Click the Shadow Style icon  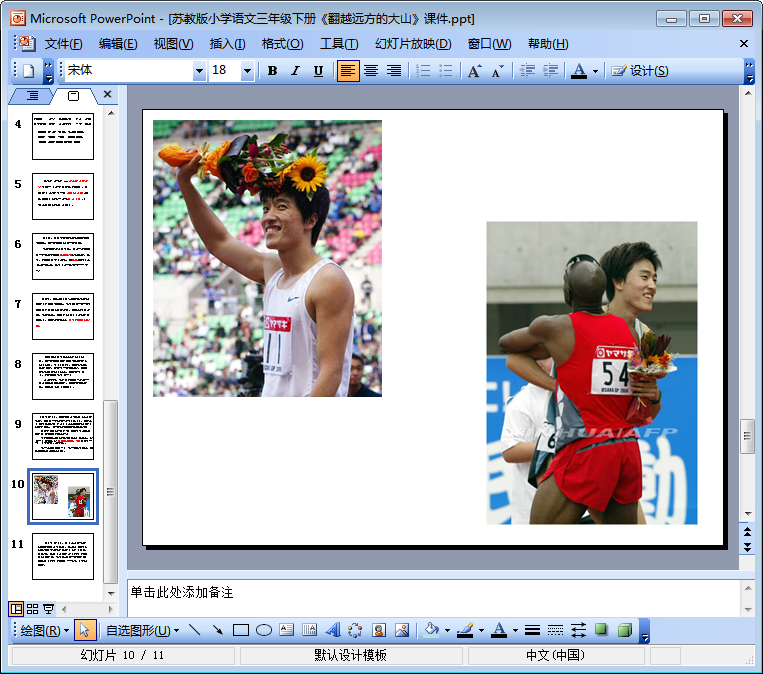pos(602,631)
